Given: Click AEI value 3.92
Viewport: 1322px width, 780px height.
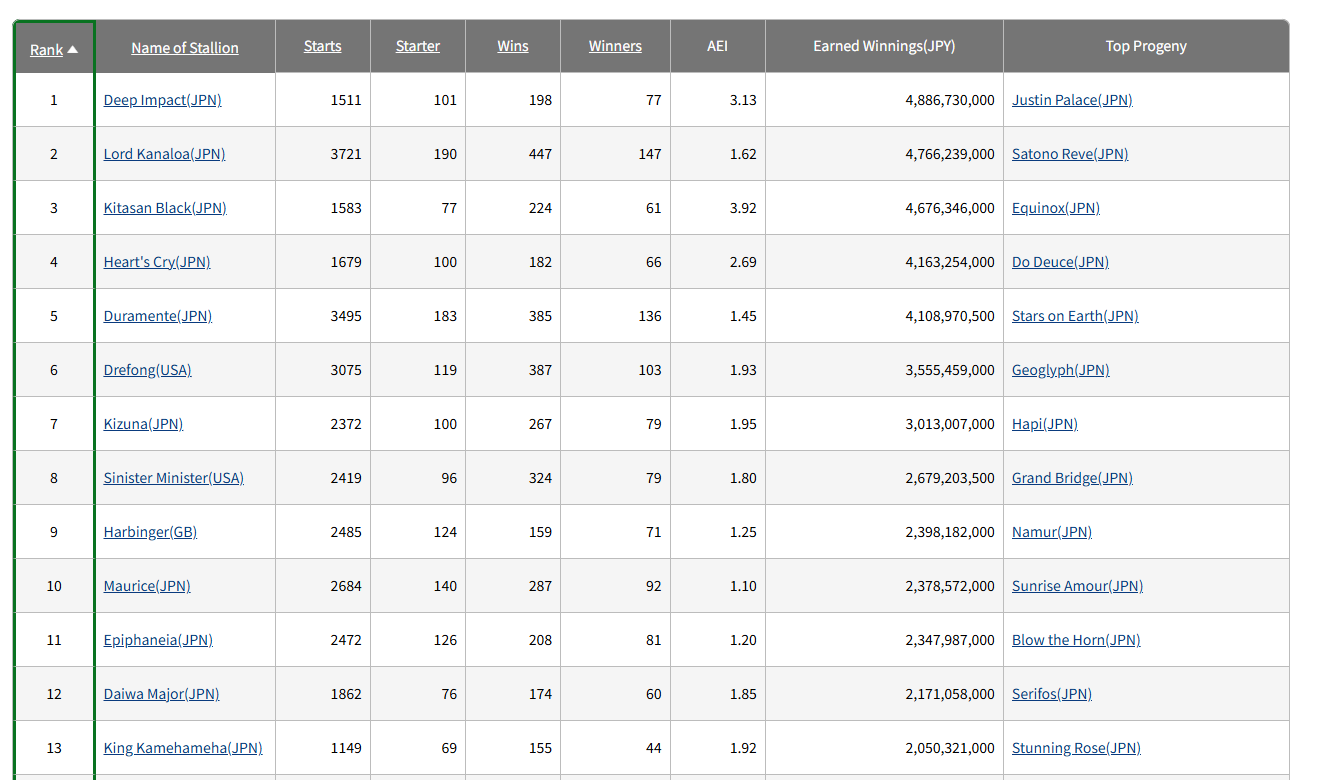Looking at the screenshot, I should [743, 208].
